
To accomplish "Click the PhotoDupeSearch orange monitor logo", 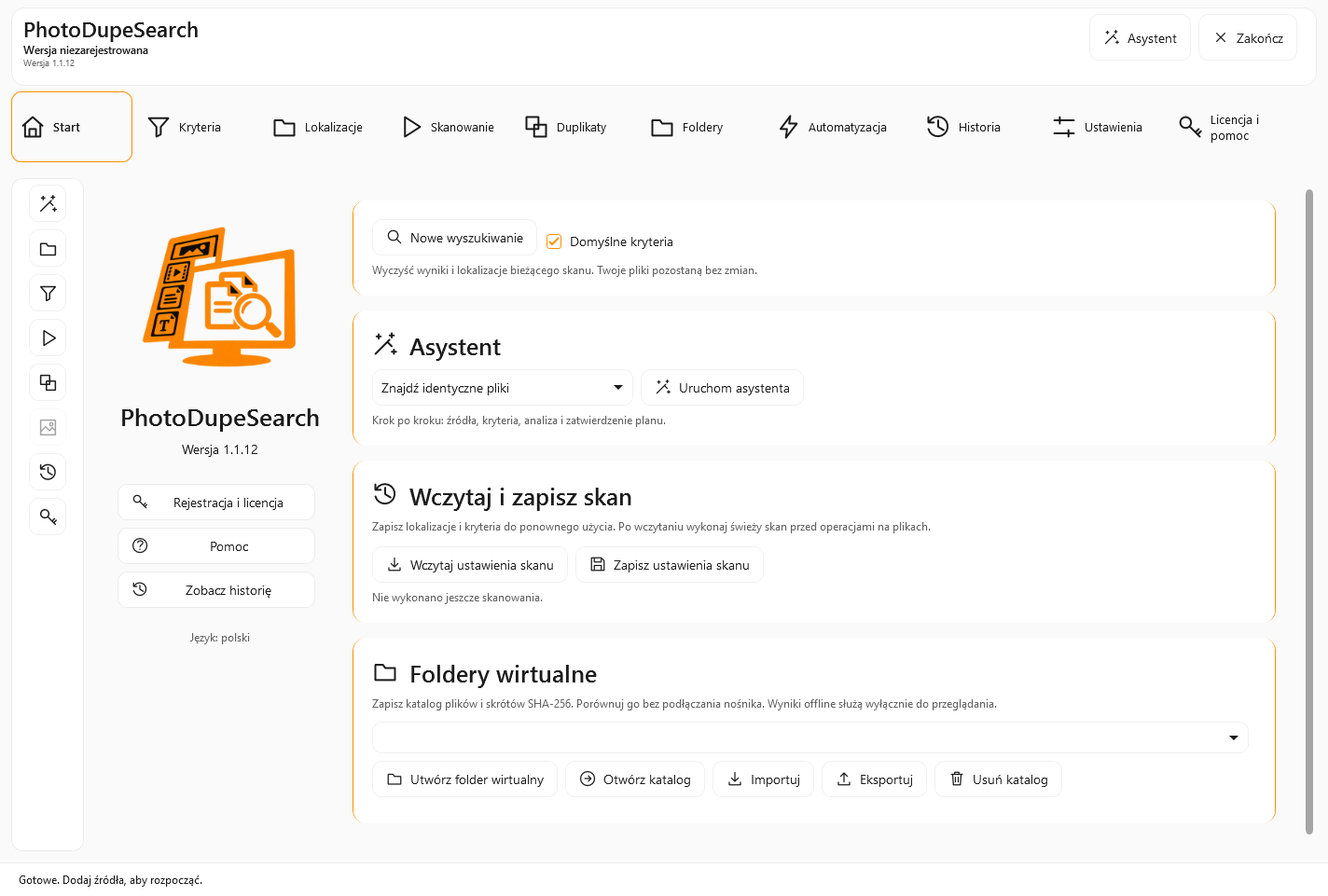I will coord(220,296).
